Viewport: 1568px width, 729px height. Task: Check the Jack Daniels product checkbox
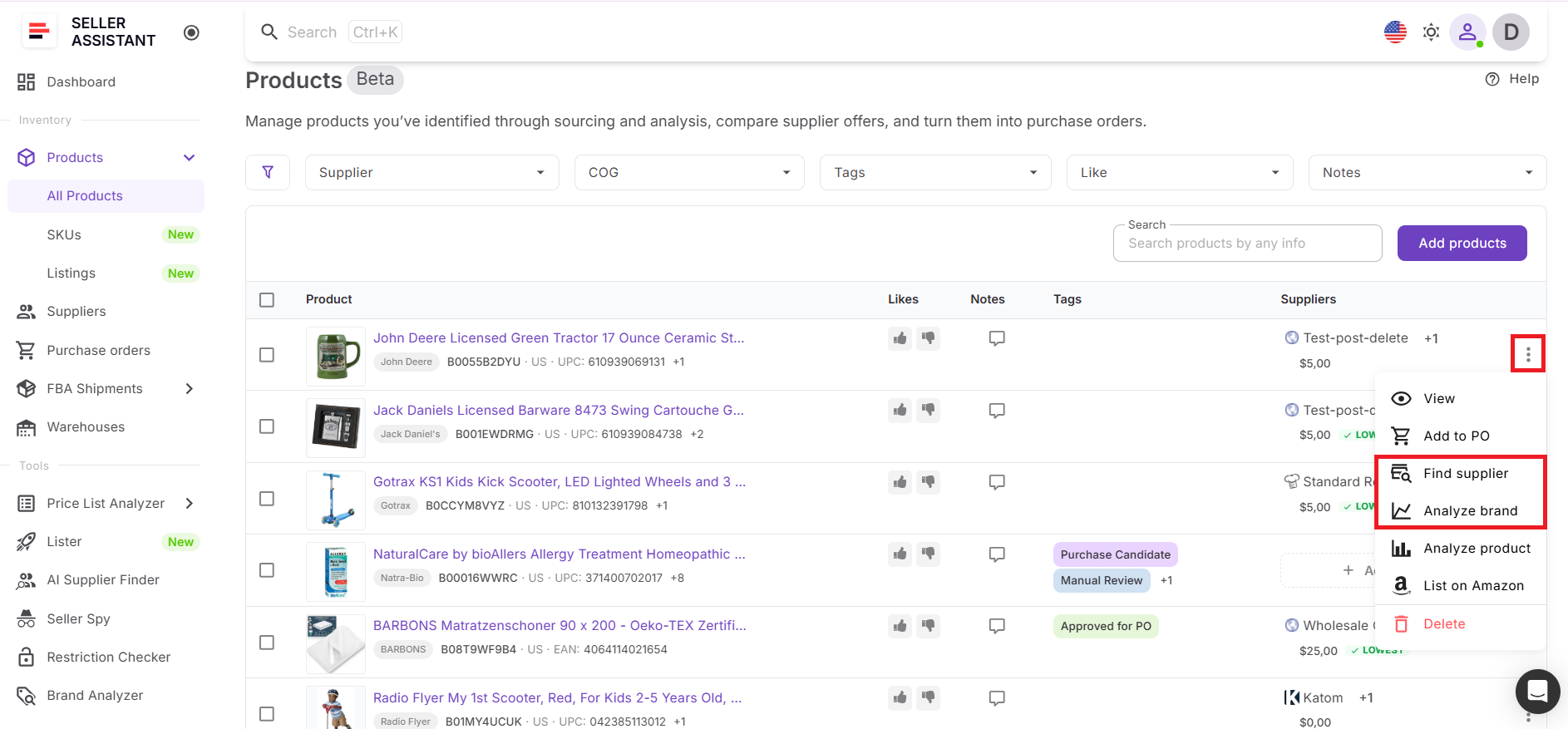[x=267, y=426]
